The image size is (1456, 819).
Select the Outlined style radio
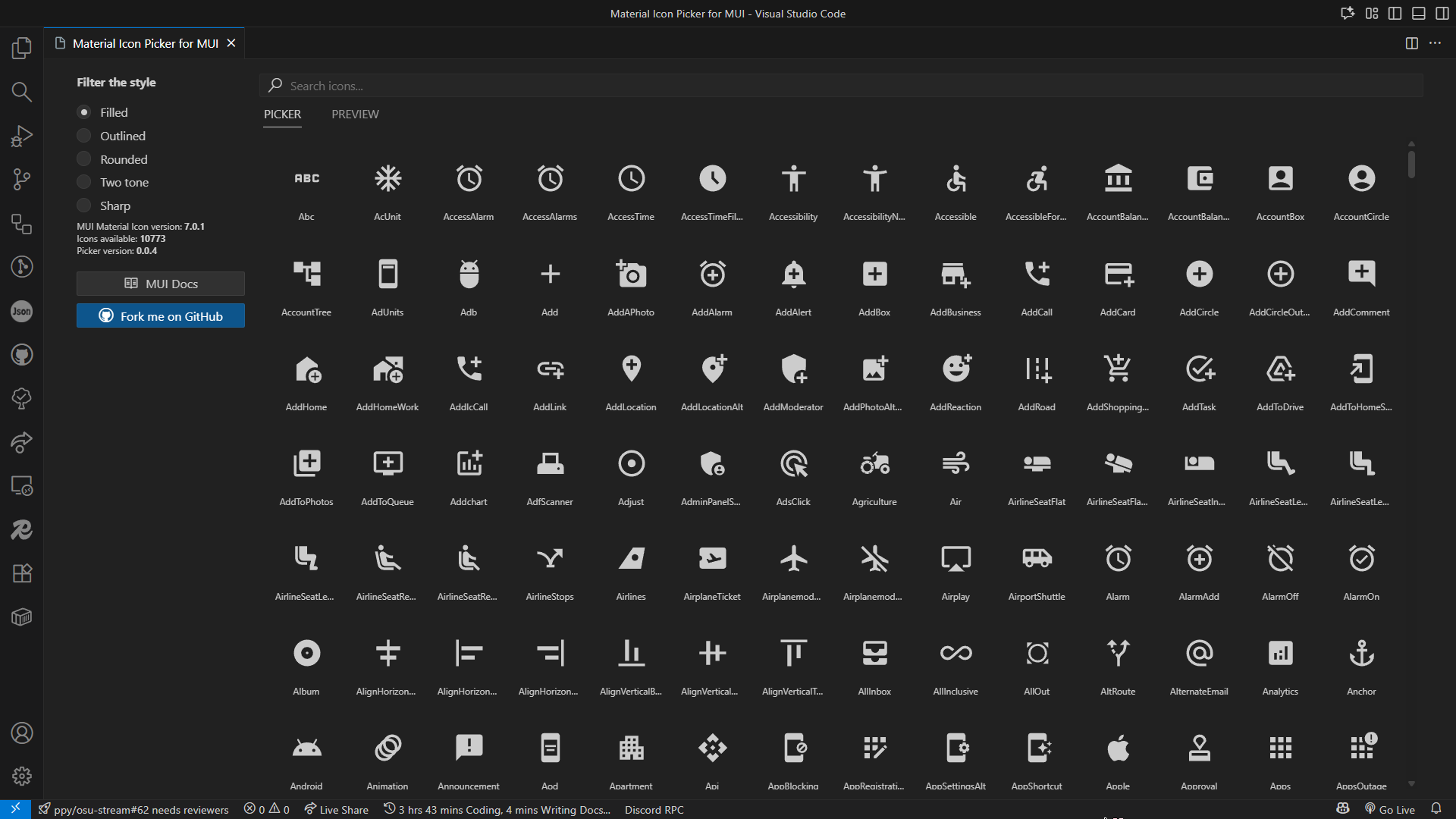[84, 136]
